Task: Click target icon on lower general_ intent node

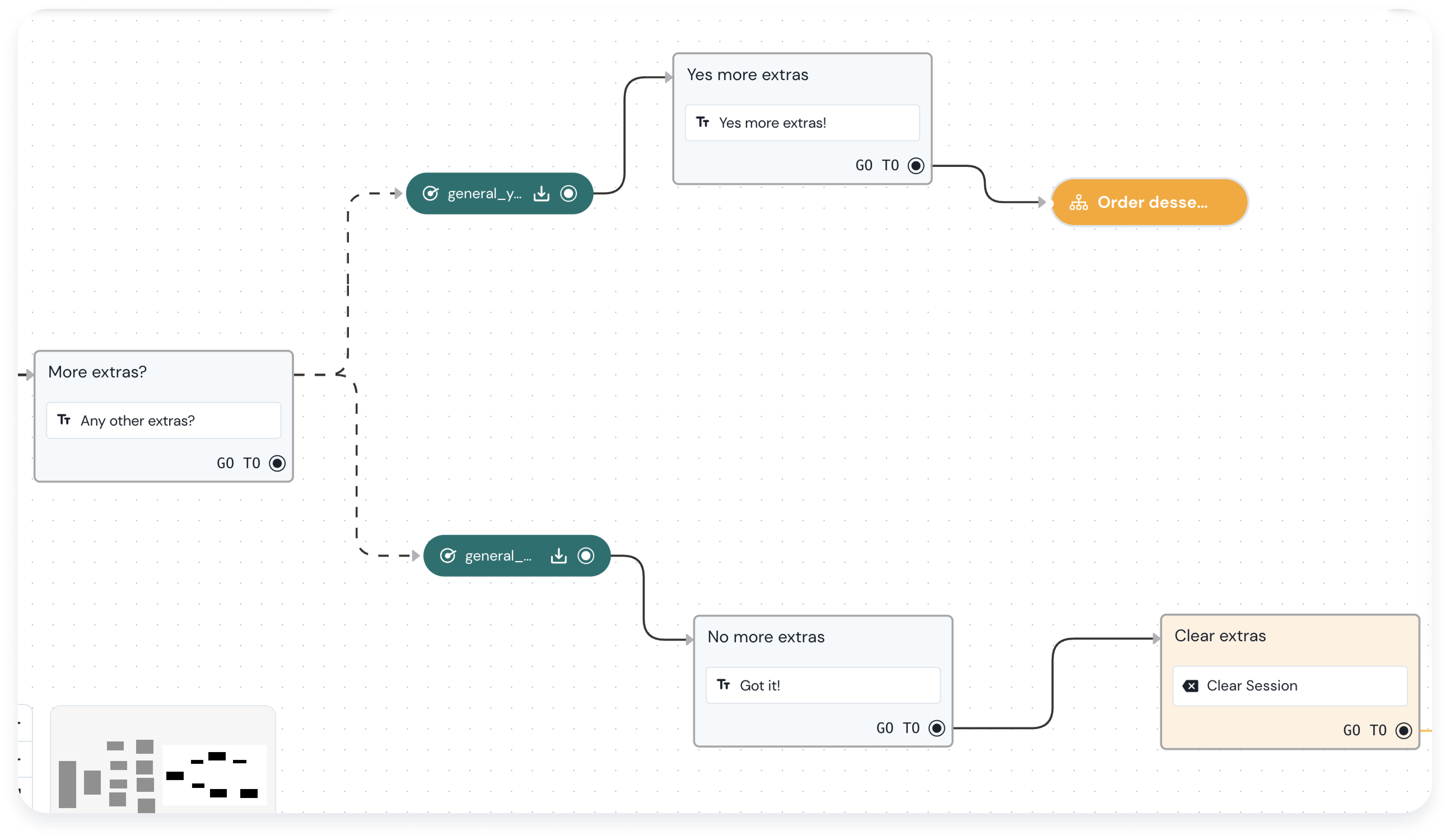Action: pyautogui.click(x=448, y=556)
